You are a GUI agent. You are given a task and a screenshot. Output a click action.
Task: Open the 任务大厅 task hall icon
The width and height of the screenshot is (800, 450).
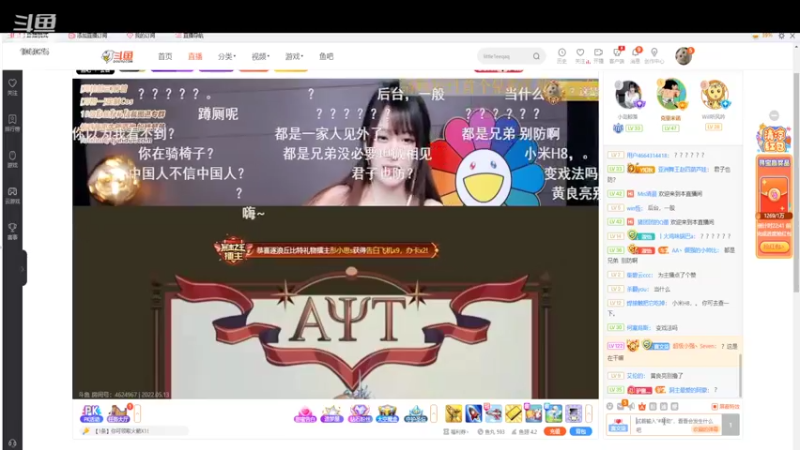pos(118,413)
